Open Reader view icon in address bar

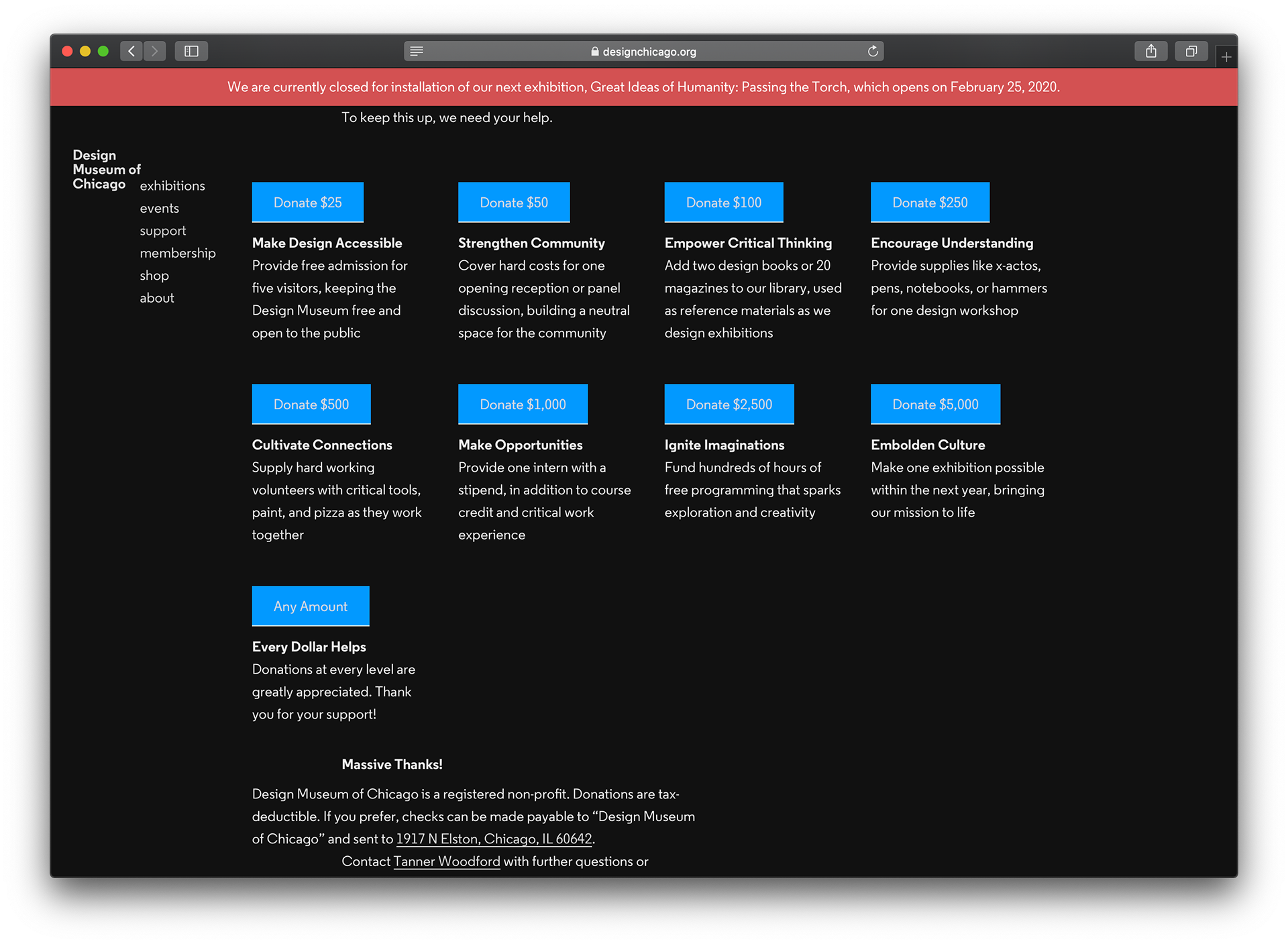tap(417, 52)
